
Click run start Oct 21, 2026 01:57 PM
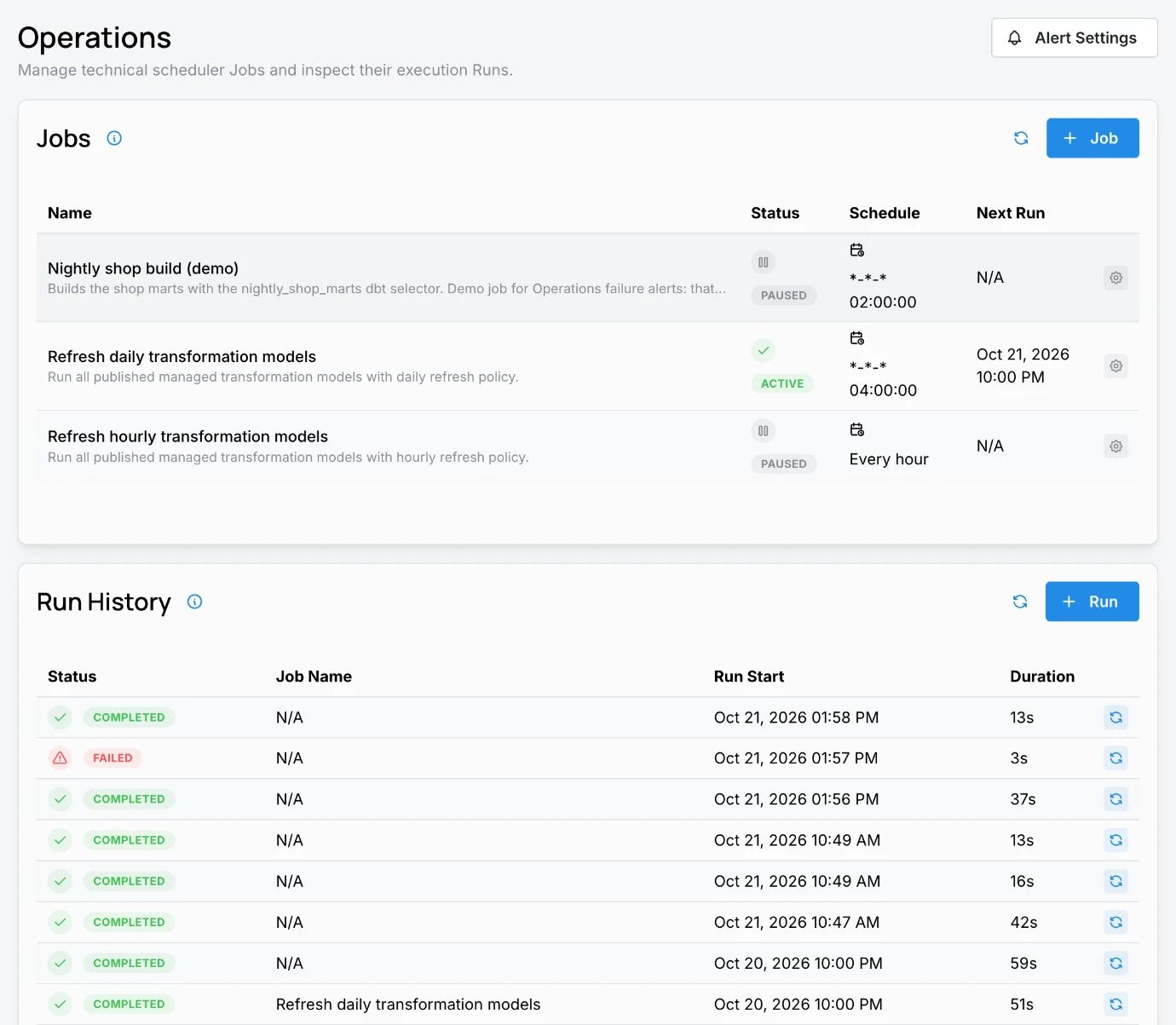796,758
